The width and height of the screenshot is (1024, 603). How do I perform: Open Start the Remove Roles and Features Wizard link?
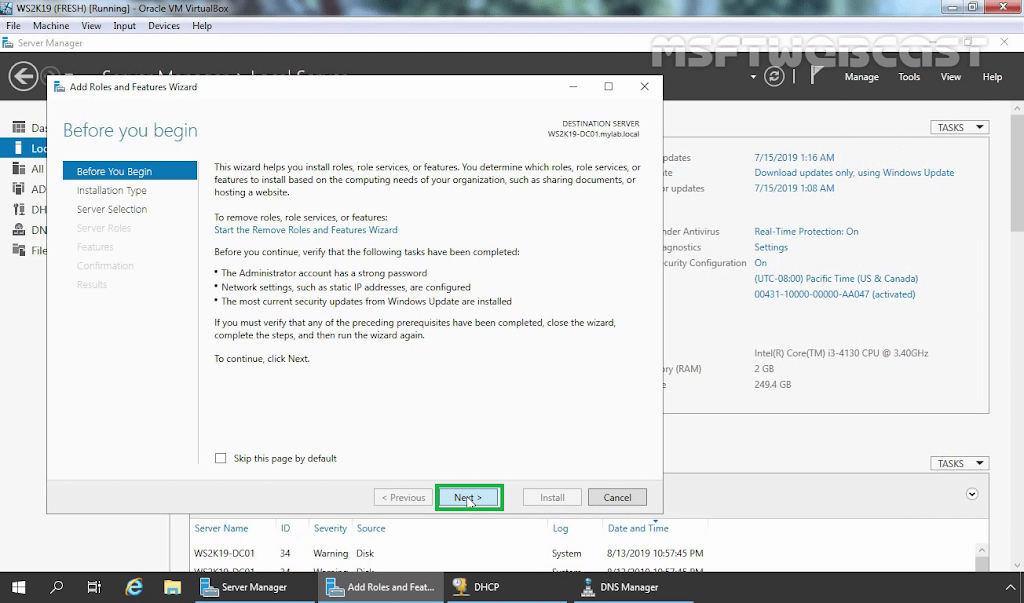306,230
